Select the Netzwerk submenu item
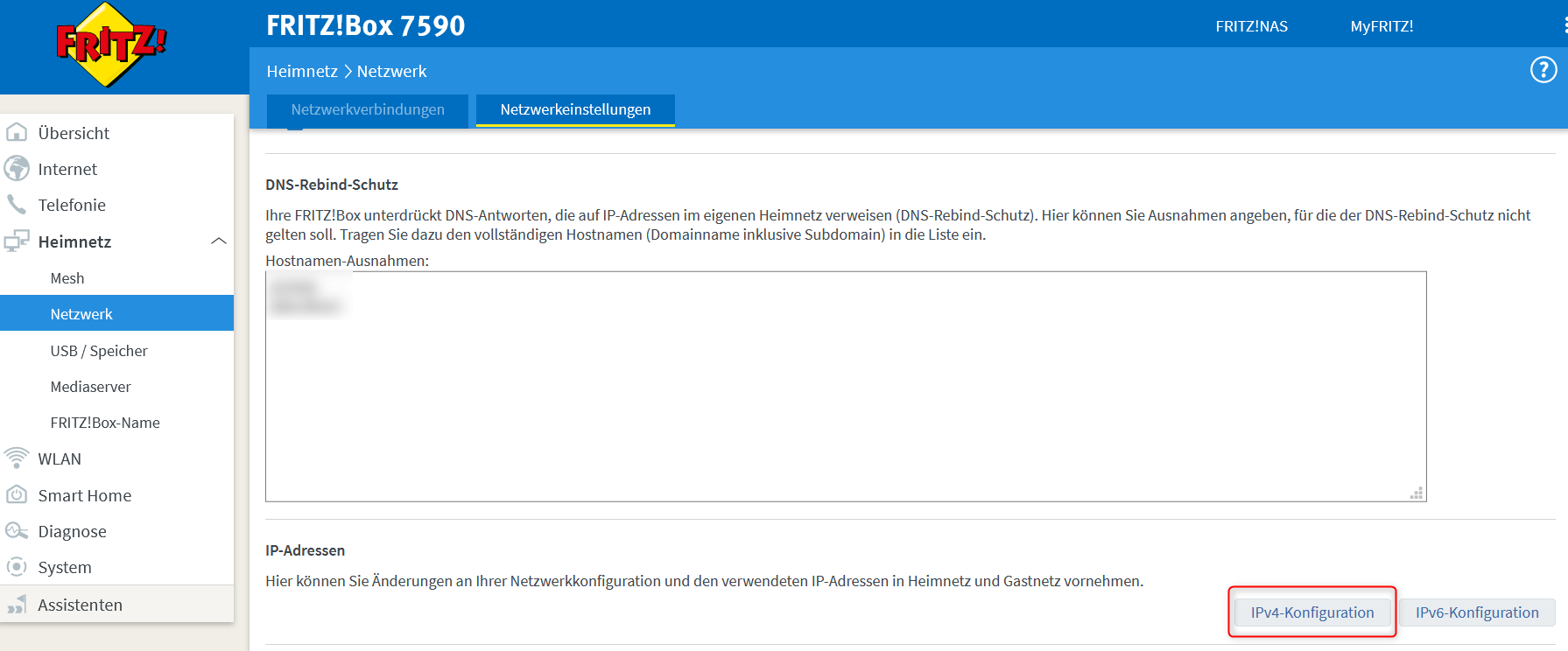 point(116,313)
